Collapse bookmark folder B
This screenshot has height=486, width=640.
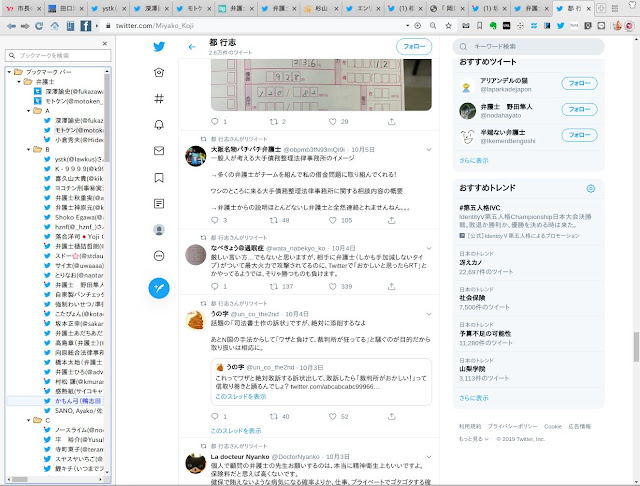click(29, 149)
